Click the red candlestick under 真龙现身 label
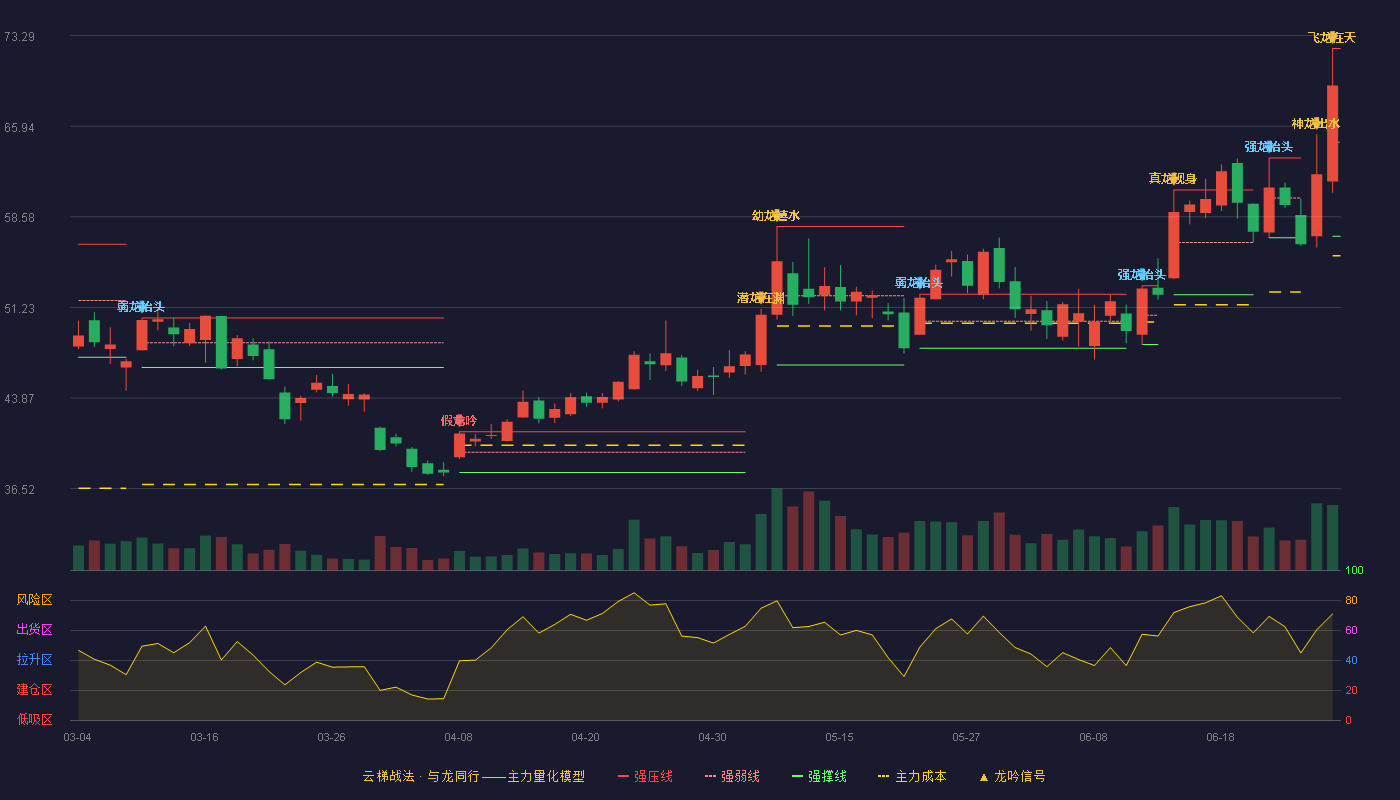Viewport: 1400px width, 800px height. 1173,245
